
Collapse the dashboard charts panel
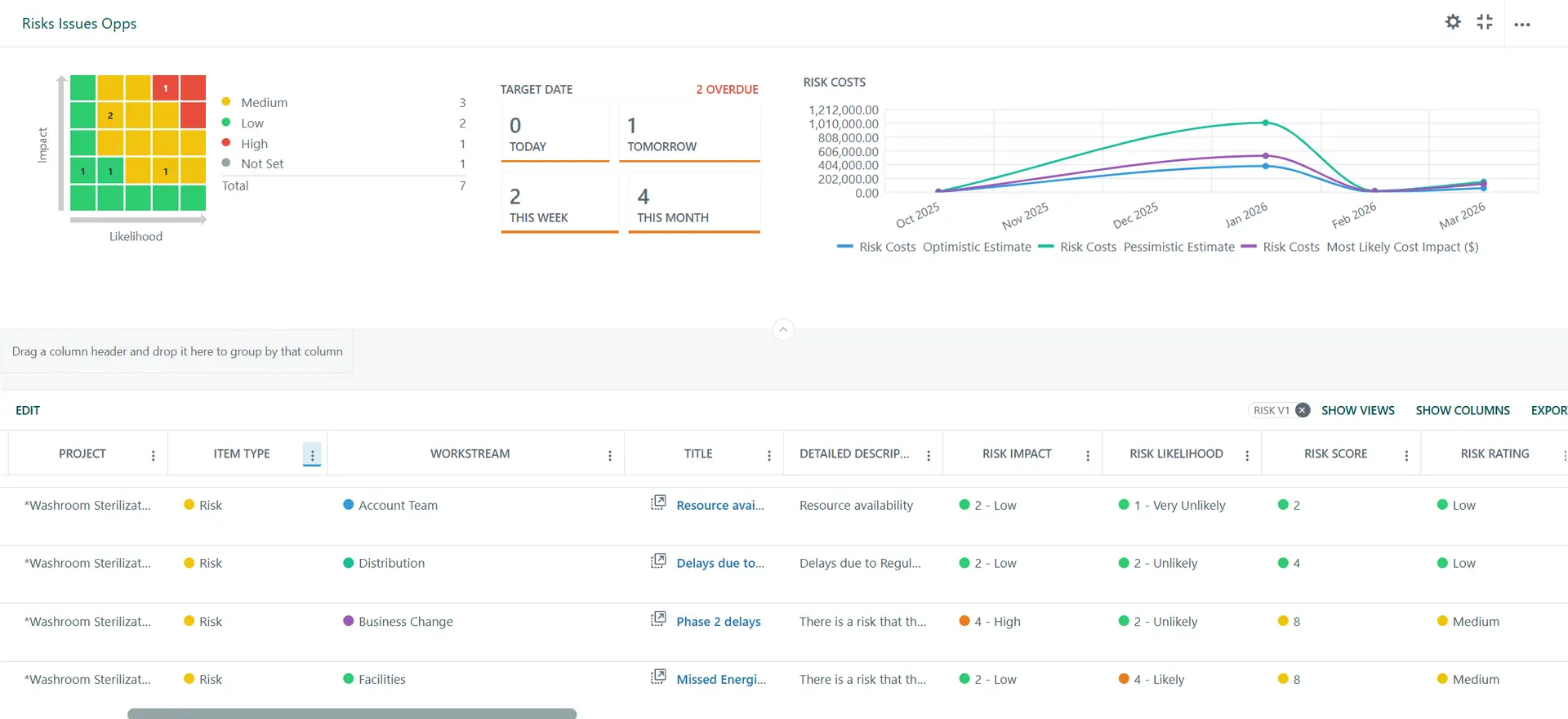(x=782, y=329)
